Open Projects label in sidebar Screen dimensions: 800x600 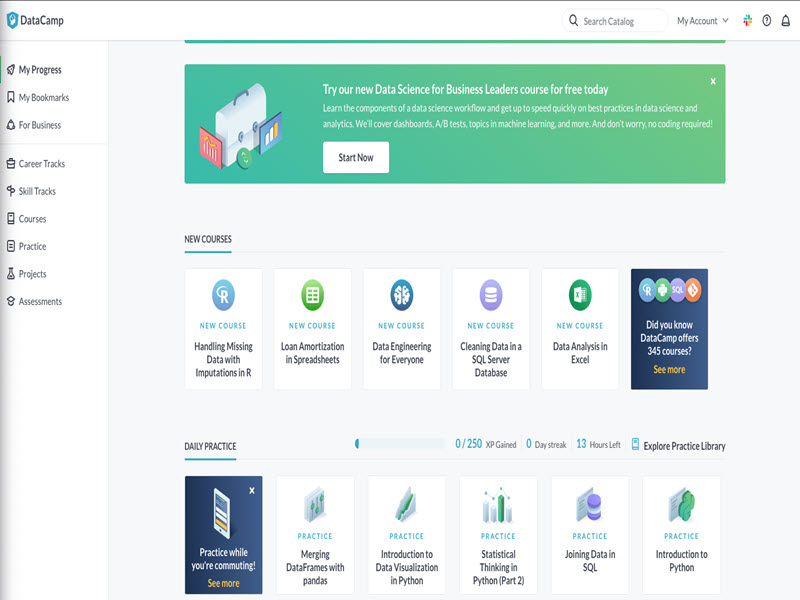32,274
